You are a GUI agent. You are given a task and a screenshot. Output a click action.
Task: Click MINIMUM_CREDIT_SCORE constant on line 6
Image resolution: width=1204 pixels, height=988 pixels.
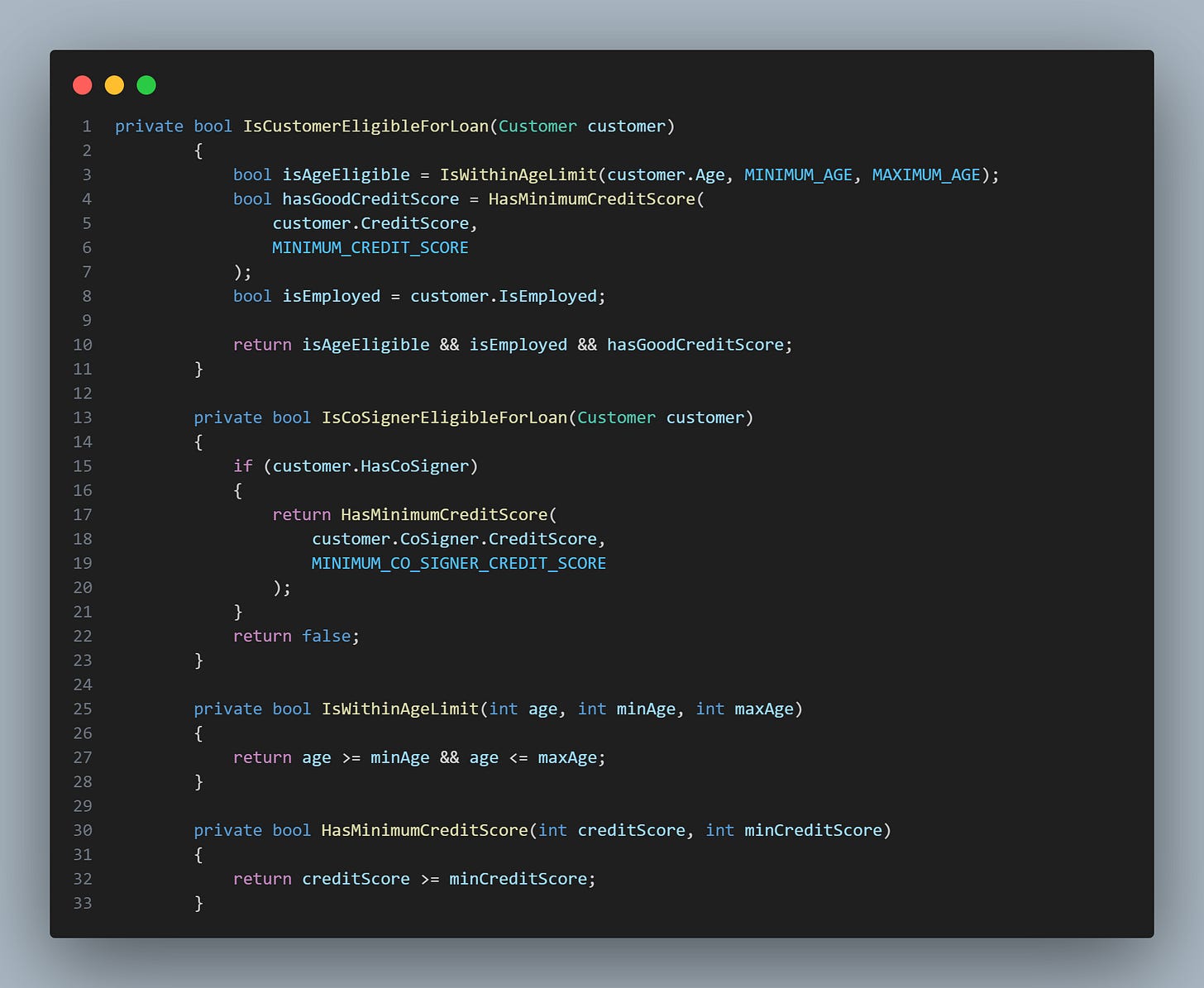click(370, 248)
